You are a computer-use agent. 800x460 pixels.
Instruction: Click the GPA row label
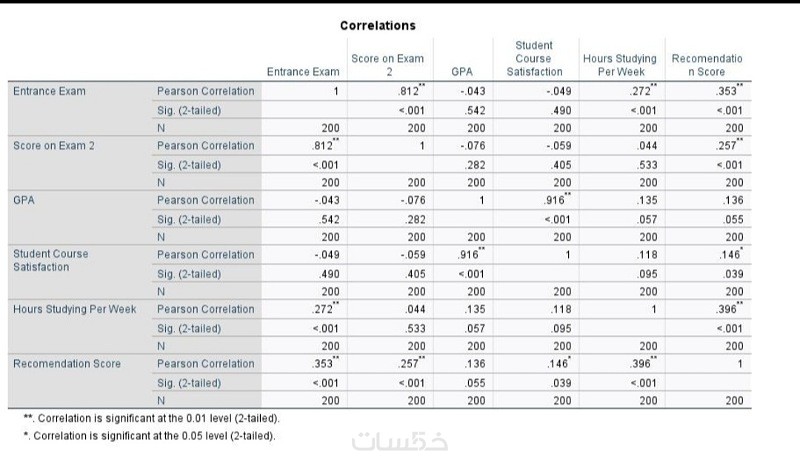pos(23,200)
